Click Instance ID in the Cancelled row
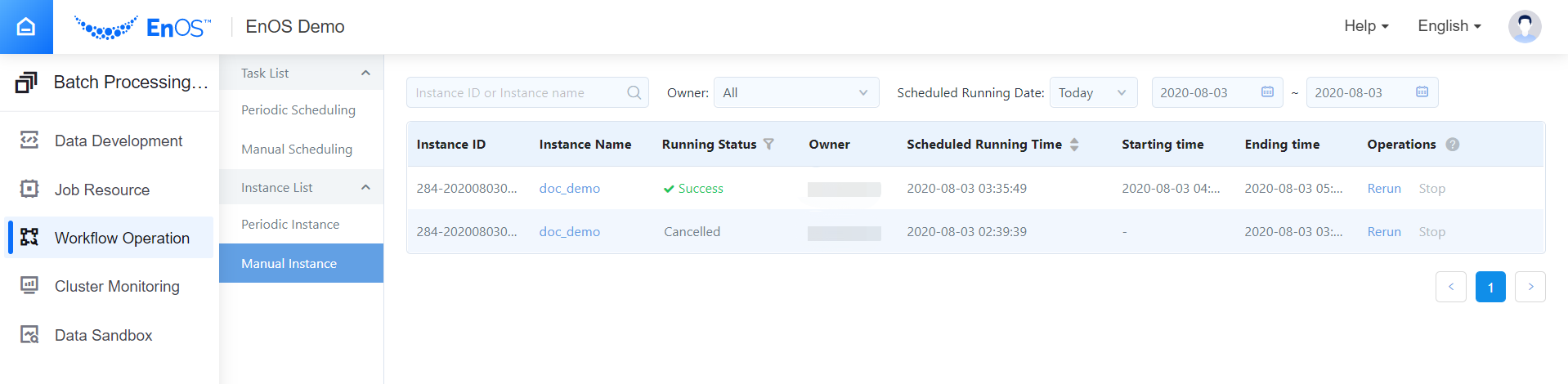The height and width of the screenshot is (384, 1568). (x=467, y=231)
